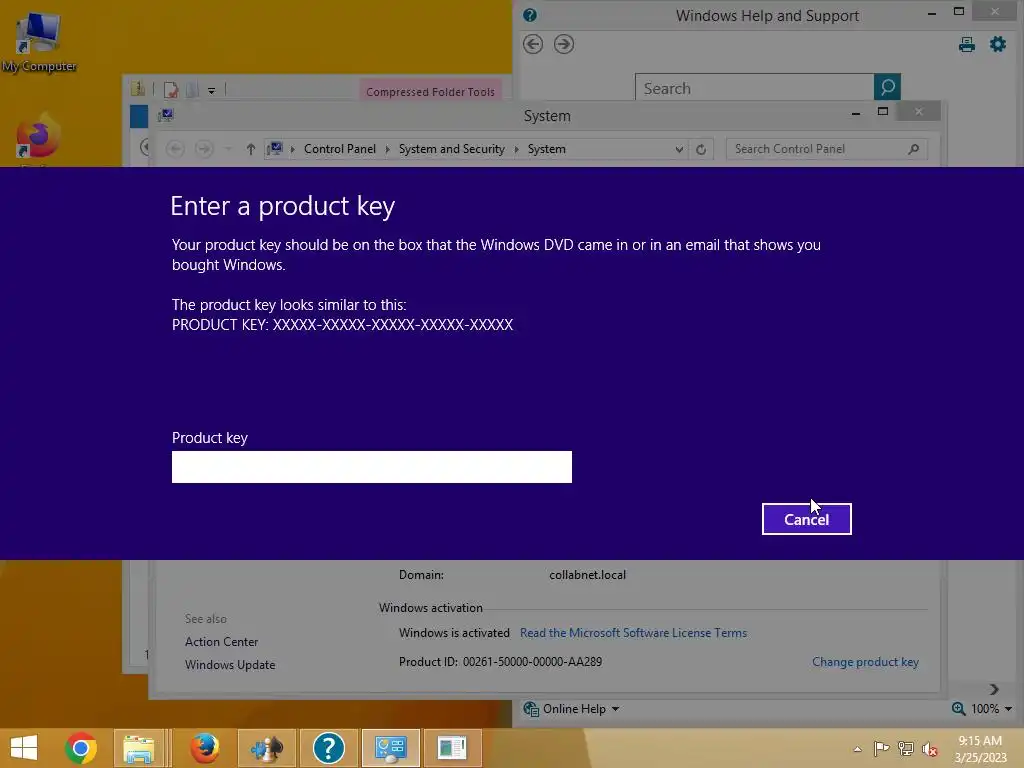Open File Explorer from the taskbar
Image resolution: width=1024 pixels, height=768 pixels.
click(139, 748)
